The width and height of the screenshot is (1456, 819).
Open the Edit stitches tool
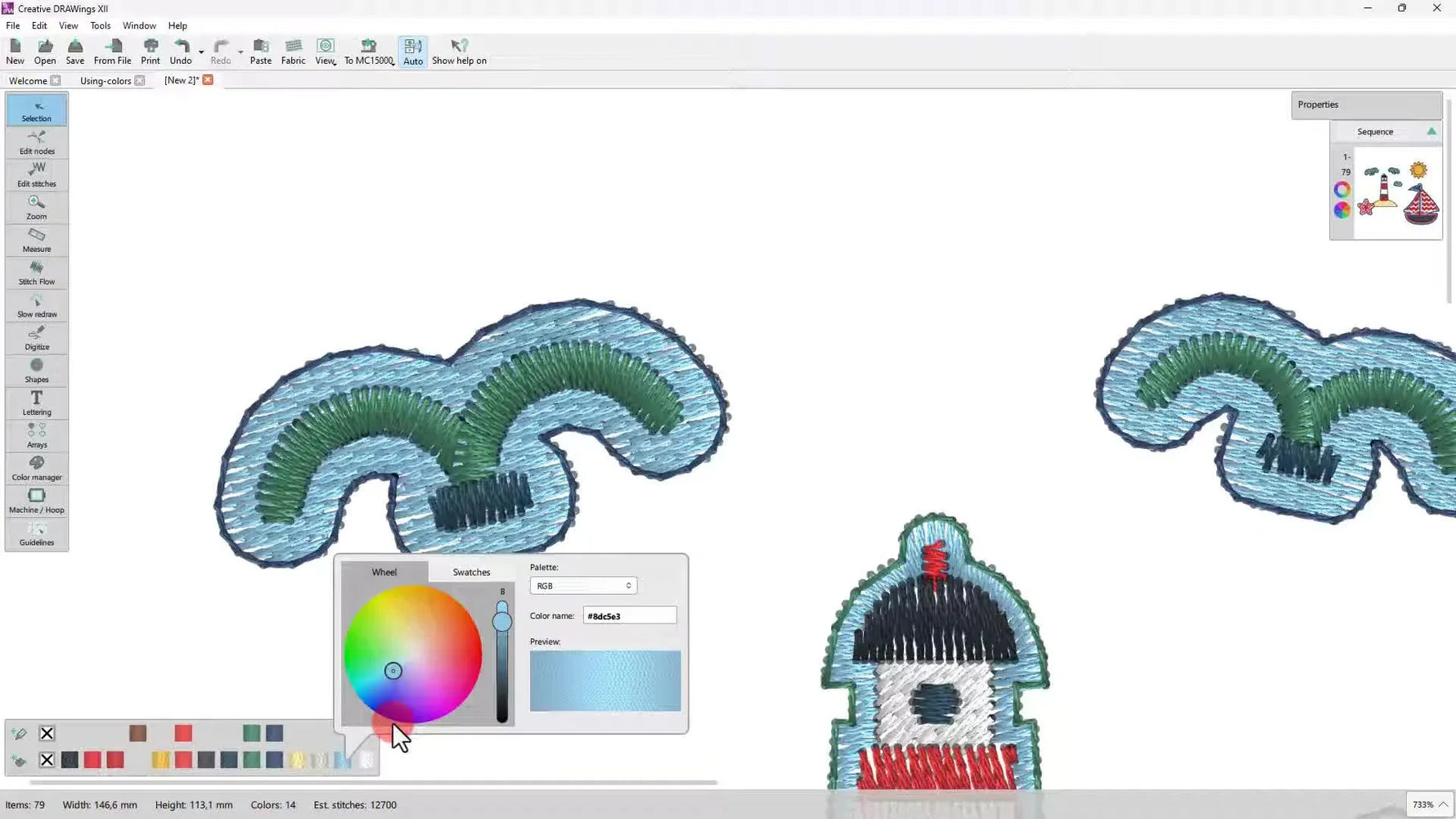pos(36,174)
